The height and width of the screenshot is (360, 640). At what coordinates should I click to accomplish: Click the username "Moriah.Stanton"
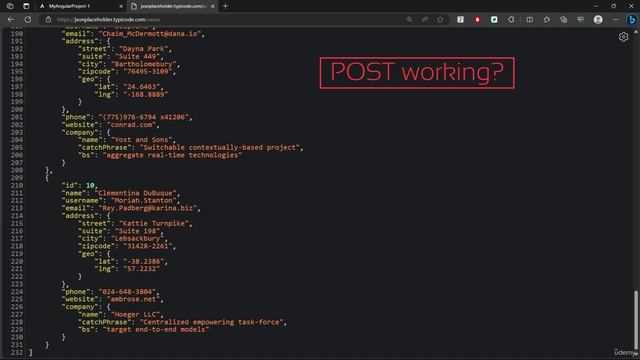tap(143, 200)
